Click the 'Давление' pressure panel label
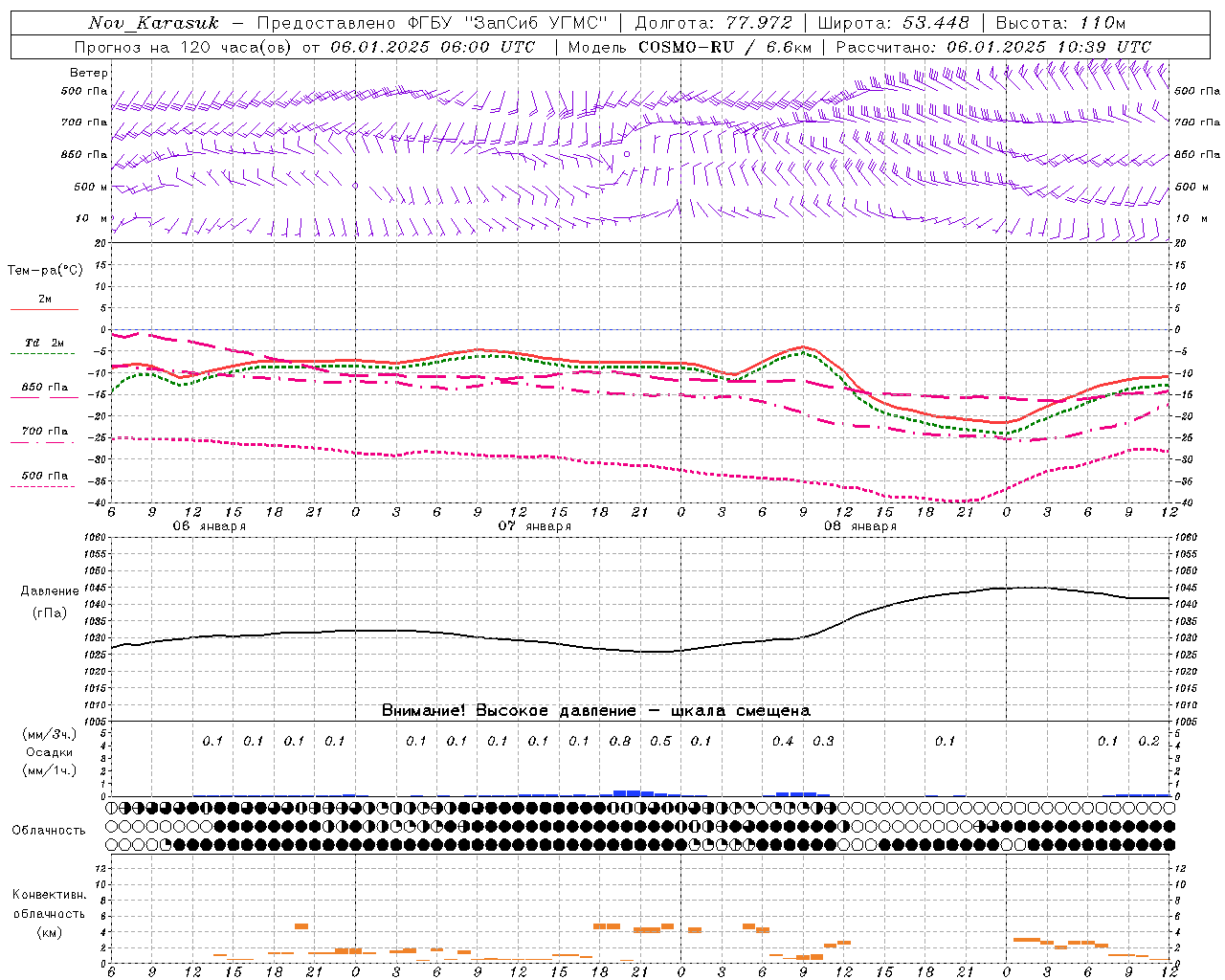The width and height of the screenshot is (1225, 980). click(x=50, y=591)
